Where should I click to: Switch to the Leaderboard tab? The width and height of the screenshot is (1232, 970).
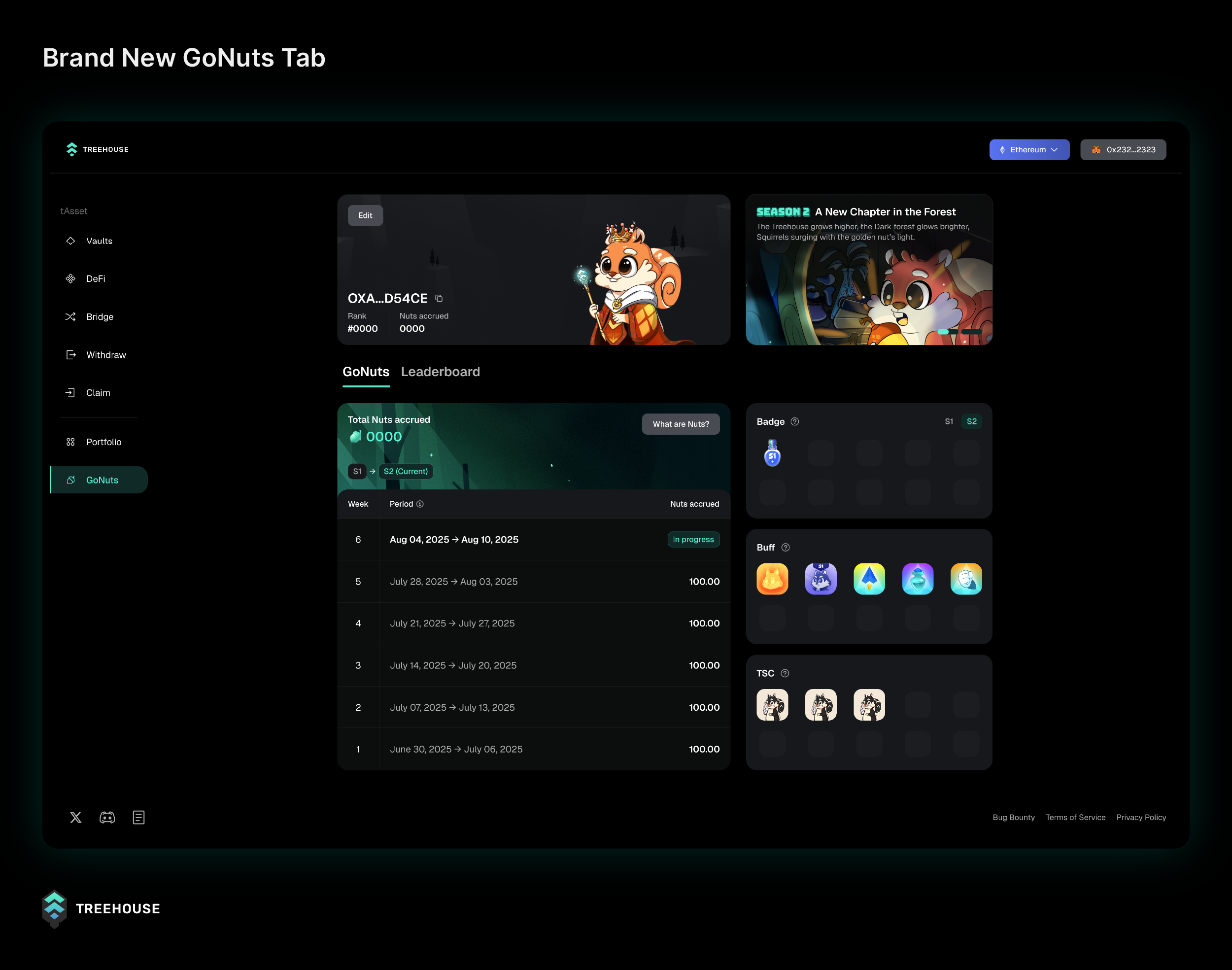[441, 372]
